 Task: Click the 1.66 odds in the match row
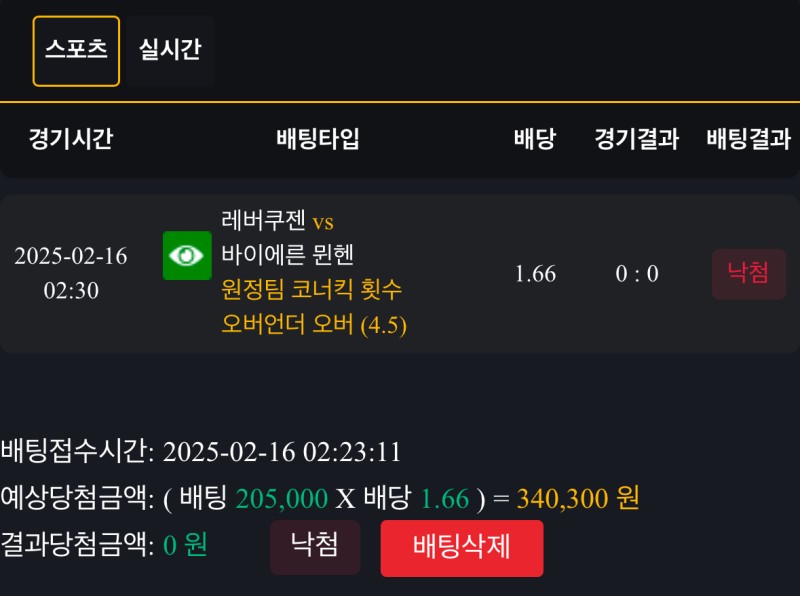click(535, 274)
